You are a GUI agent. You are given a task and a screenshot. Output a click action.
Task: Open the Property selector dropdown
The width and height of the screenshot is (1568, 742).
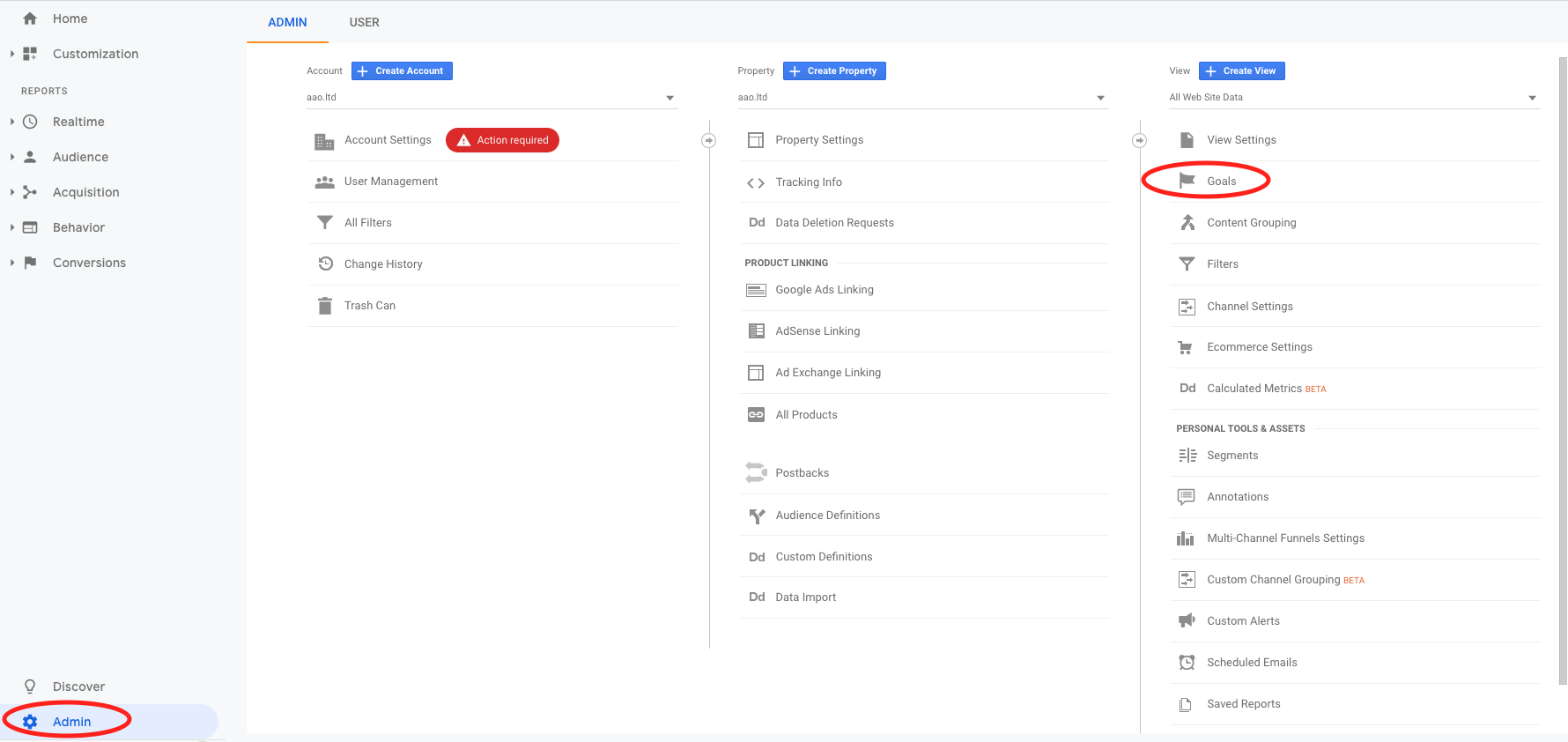[921, 98]
